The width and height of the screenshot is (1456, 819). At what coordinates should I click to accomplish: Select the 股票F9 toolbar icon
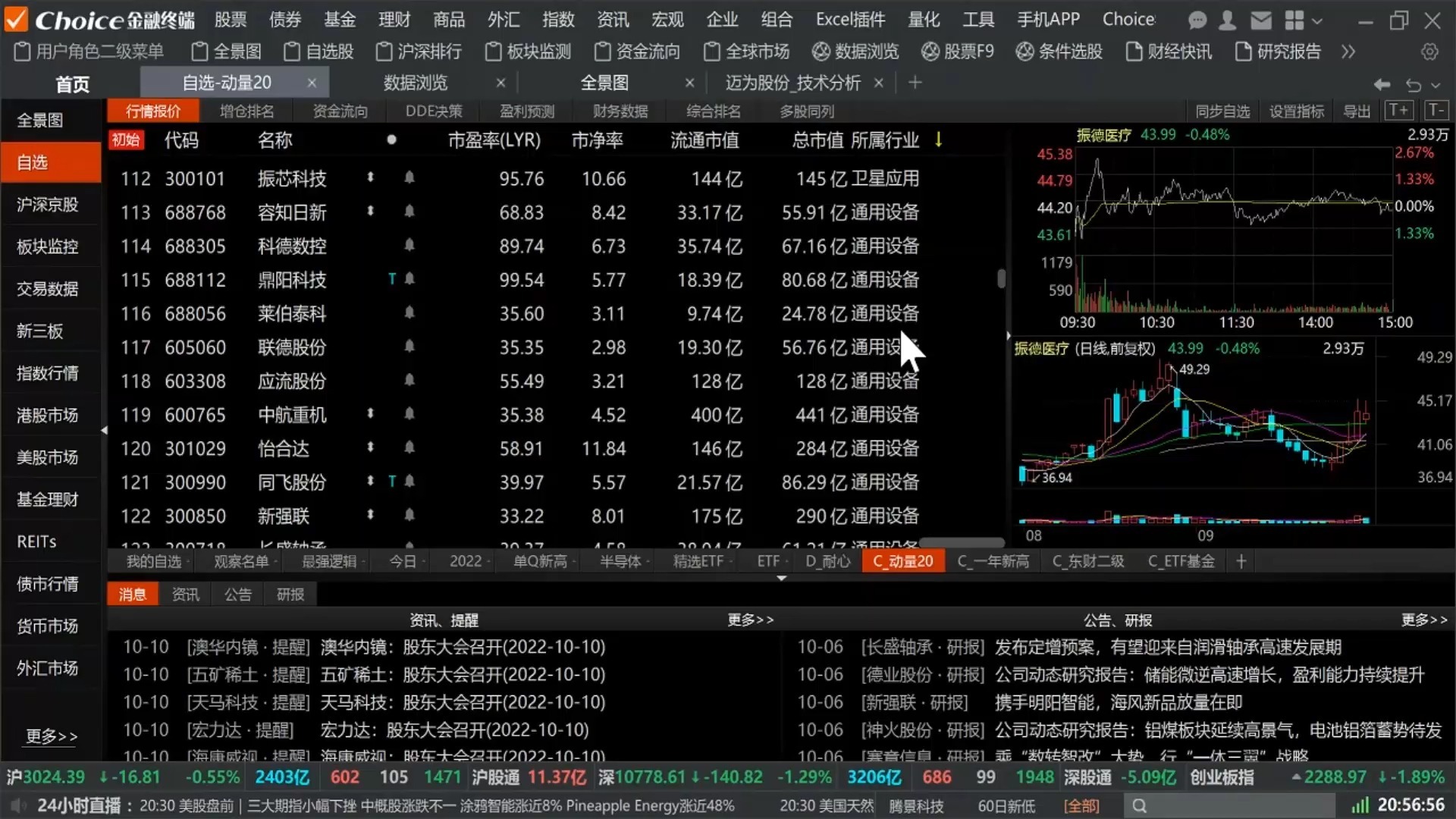[x=957, y=52]
